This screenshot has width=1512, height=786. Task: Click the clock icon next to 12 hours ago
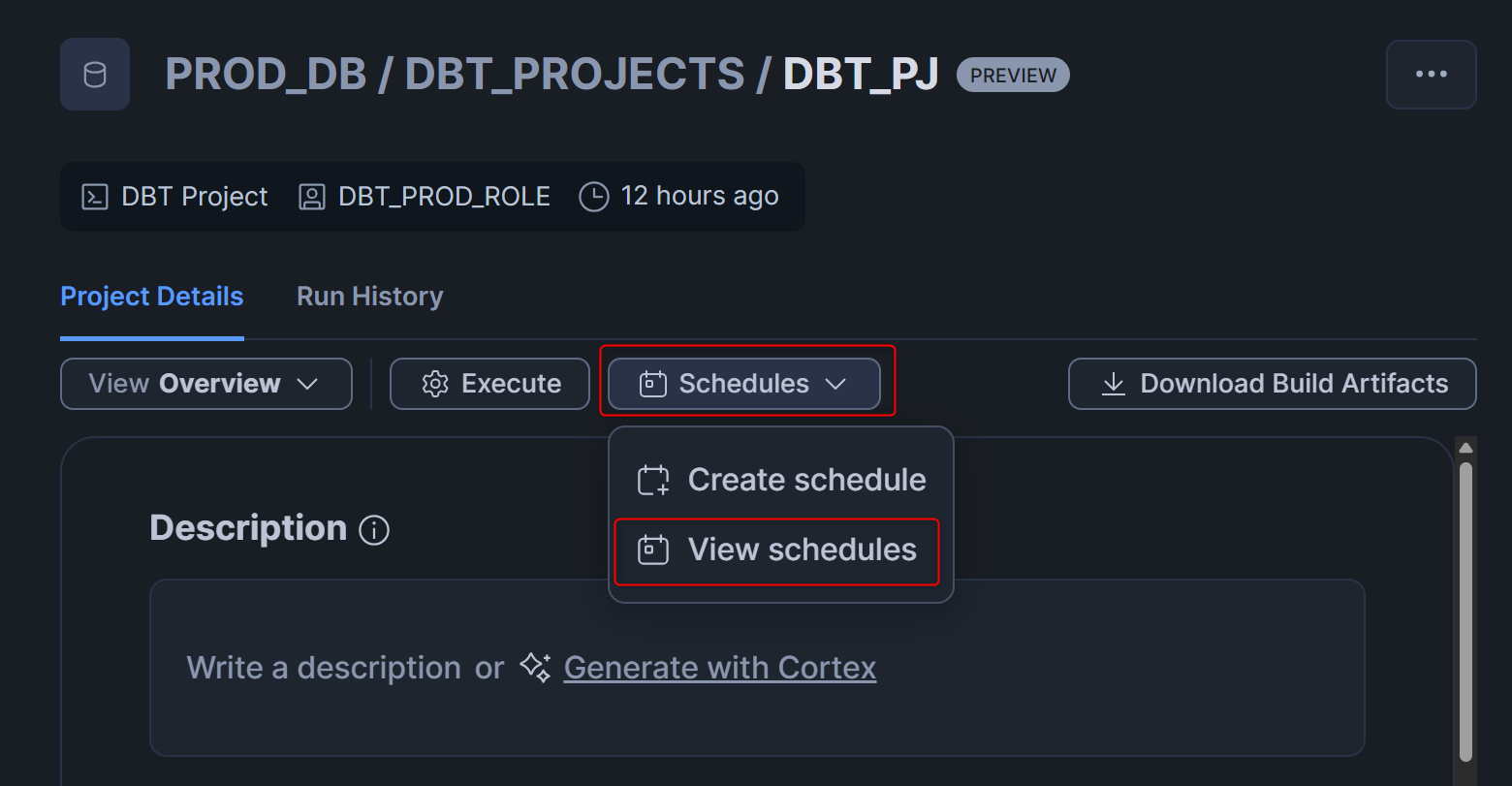593,197
